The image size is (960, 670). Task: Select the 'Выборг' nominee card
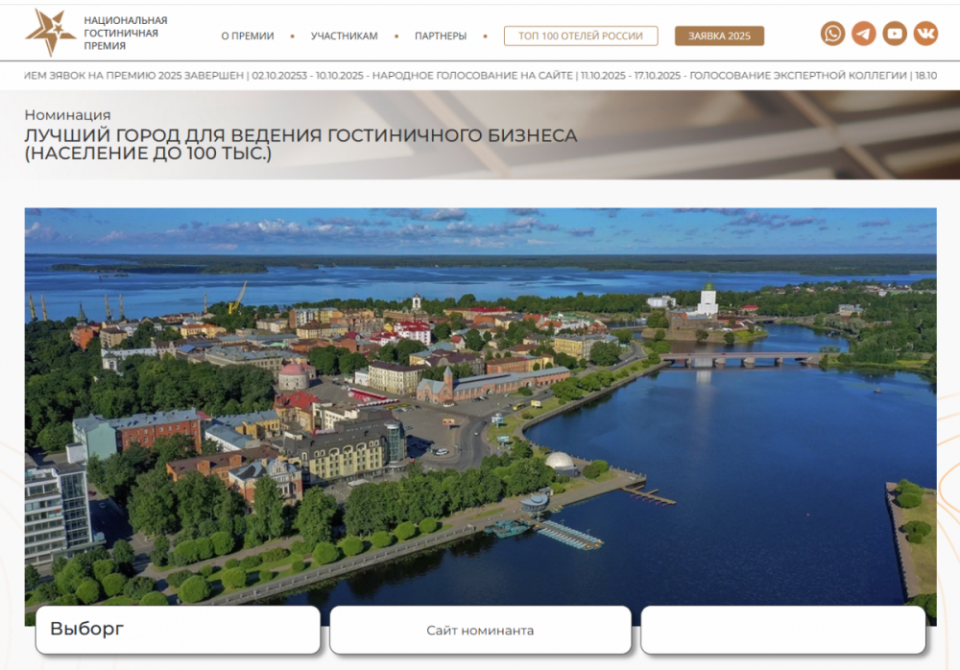[x=178, y=630]
